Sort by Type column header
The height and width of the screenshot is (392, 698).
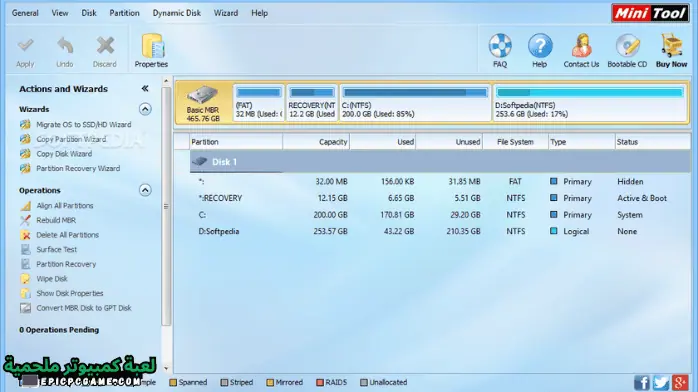tap(582, 142)
